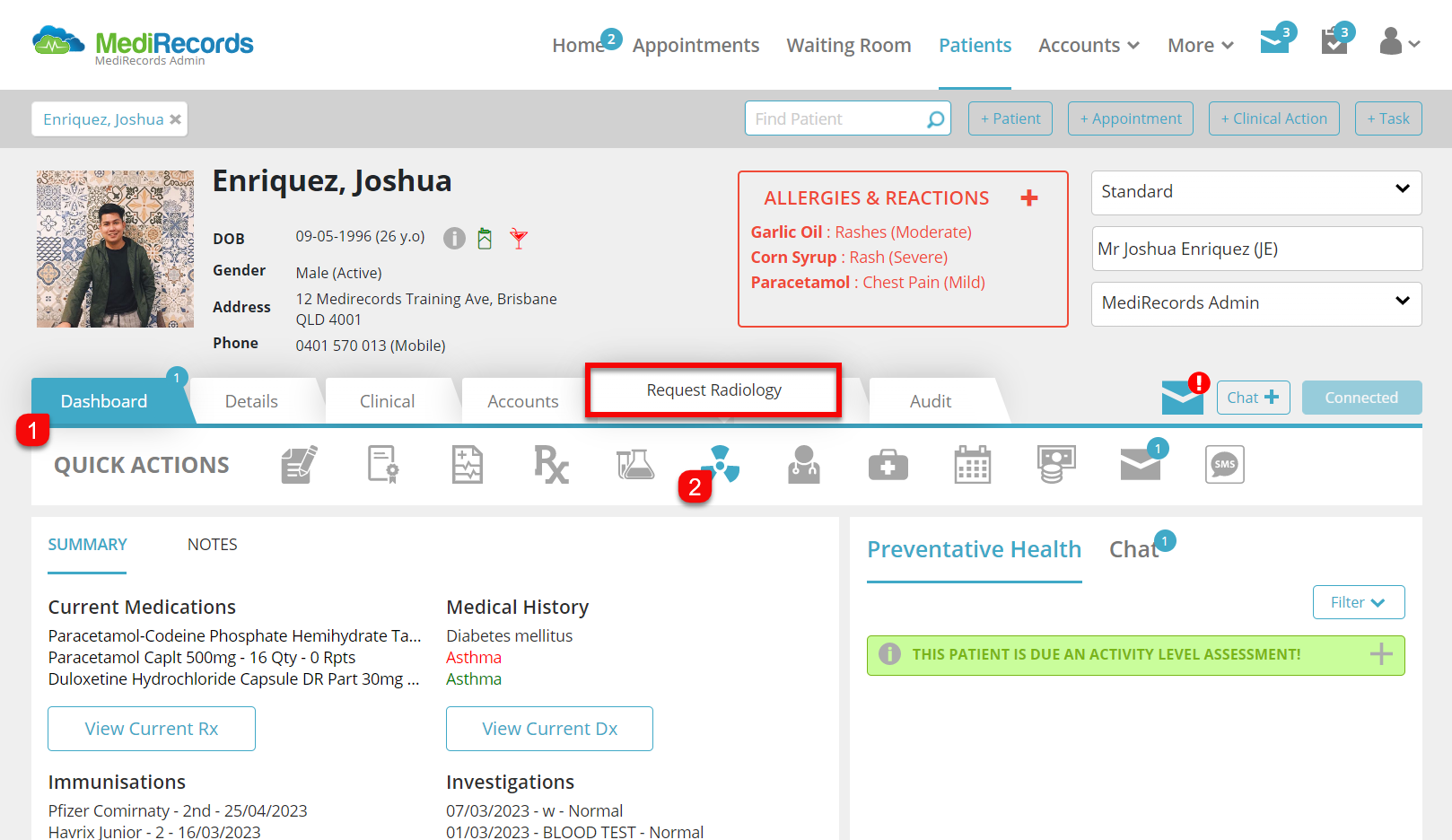Open the calendar appointment quick action icon
The image size is (1452, 840).
coord(973,464)
